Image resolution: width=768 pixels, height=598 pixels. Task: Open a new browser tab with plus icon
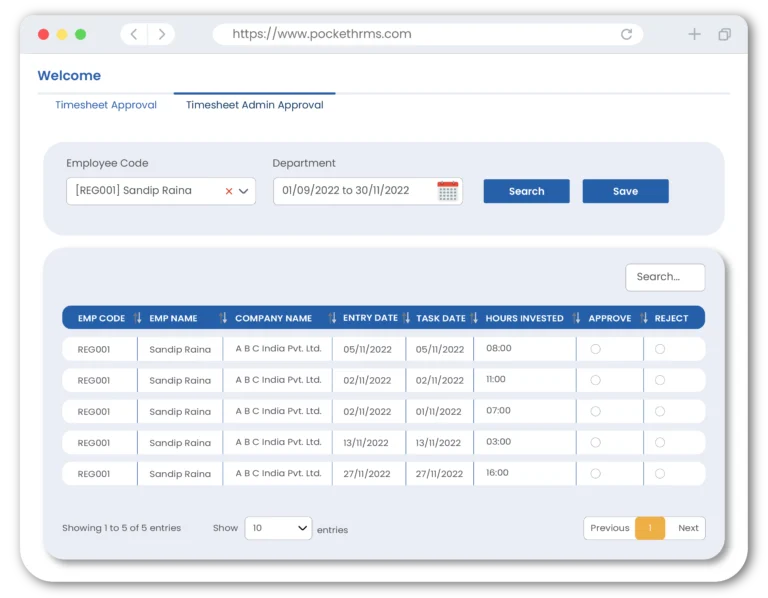click(694, 34)
